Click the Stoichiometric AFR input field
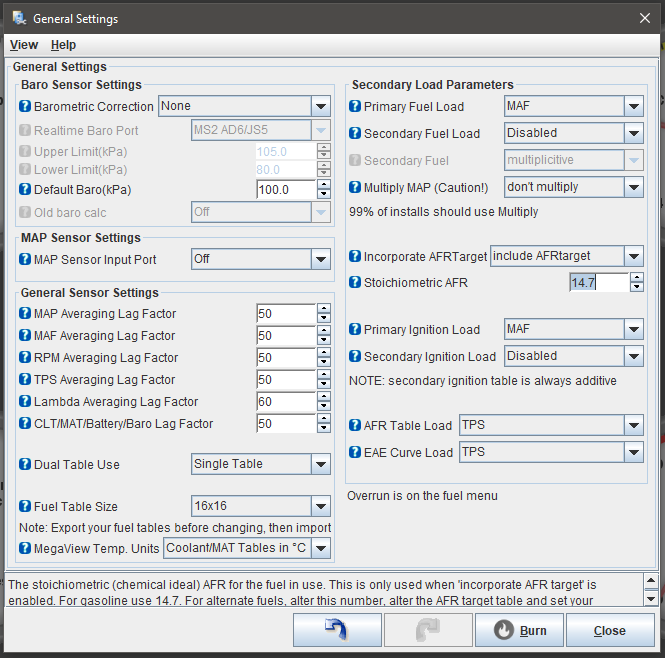Viewport: 665px width, 658px height. (599, 282)
